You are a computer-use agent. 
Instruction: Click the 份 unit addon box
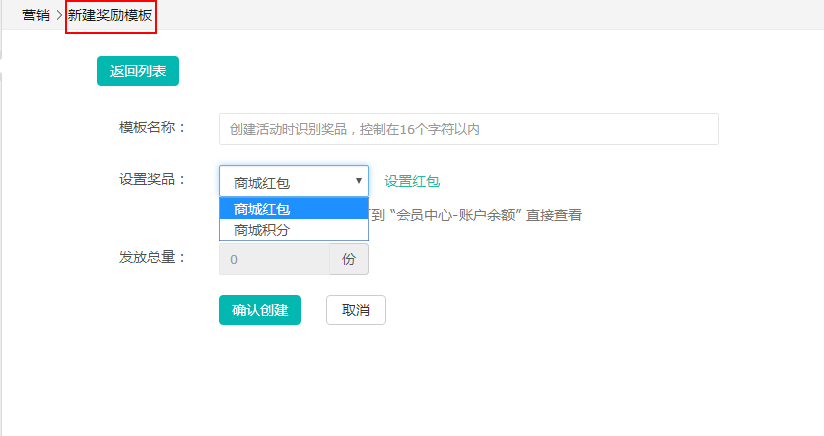[x=349, y=259]
